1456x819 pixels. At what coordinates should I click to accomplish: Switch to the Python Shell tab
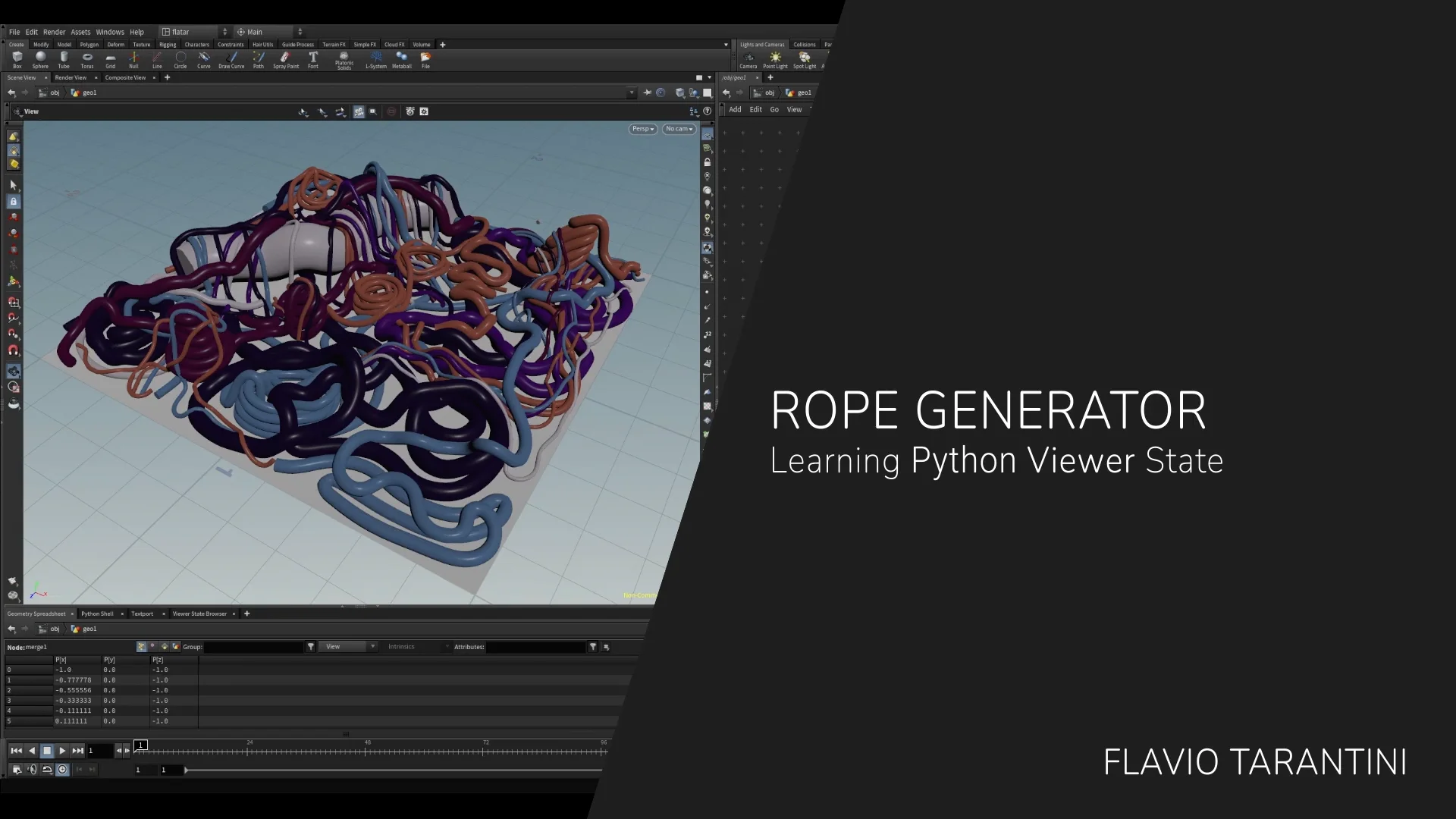click(x=97, y=613)
